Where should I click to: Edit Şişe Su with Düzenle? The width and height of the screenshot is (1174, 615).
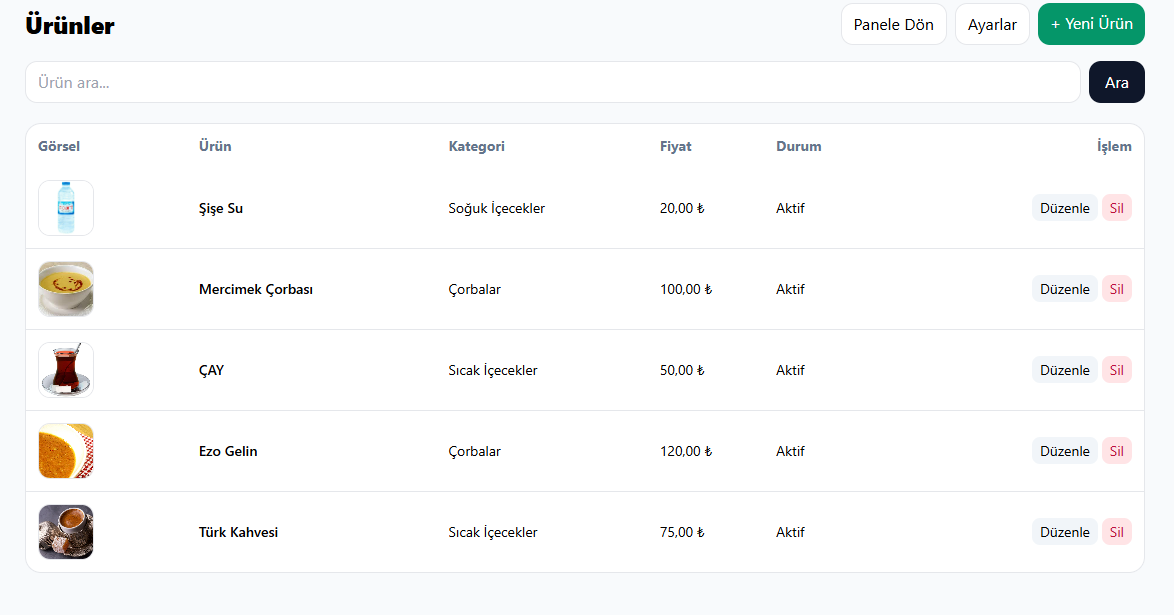[x=1064, y=208]
